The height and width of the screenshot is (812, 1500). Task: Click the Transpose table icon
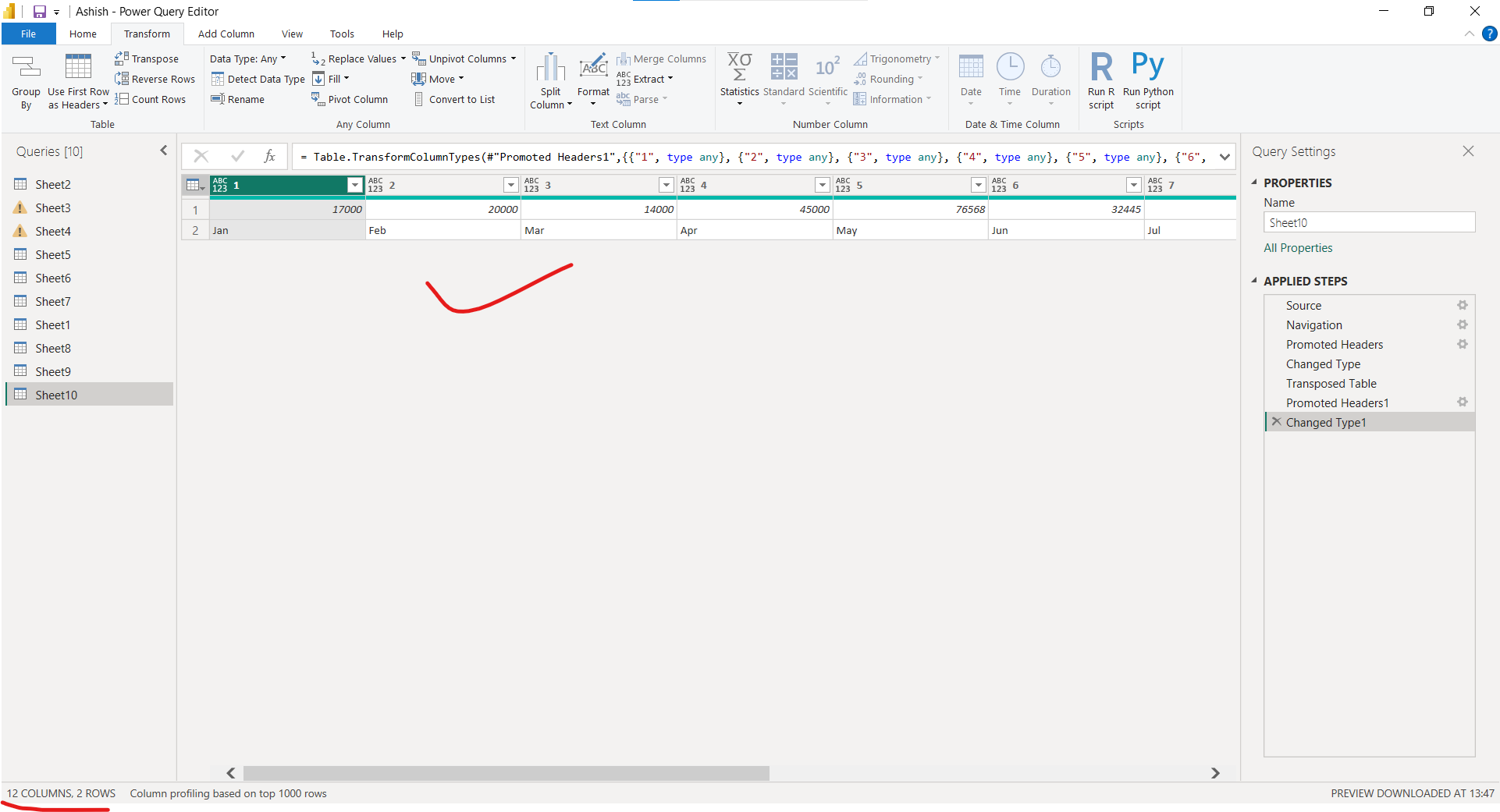pos(122,59)
